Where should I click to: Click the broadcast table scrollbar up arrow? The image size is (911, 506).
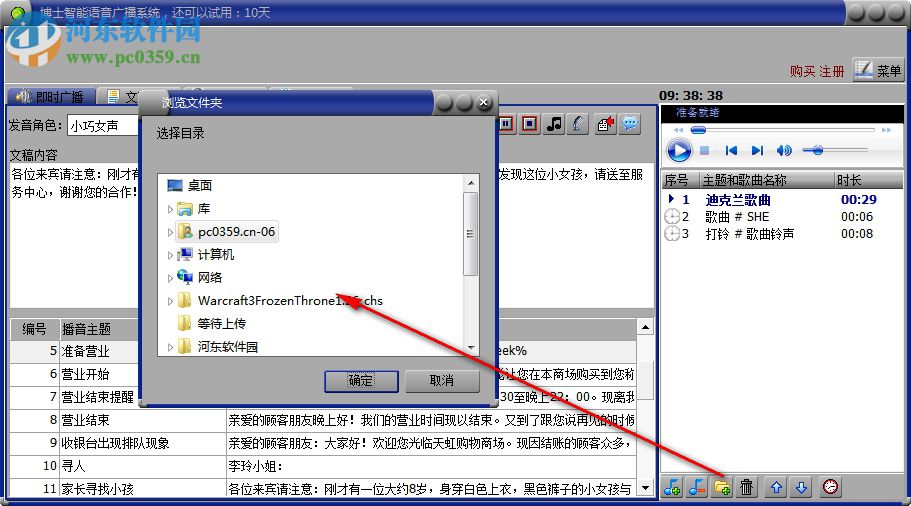click(645, 328)
